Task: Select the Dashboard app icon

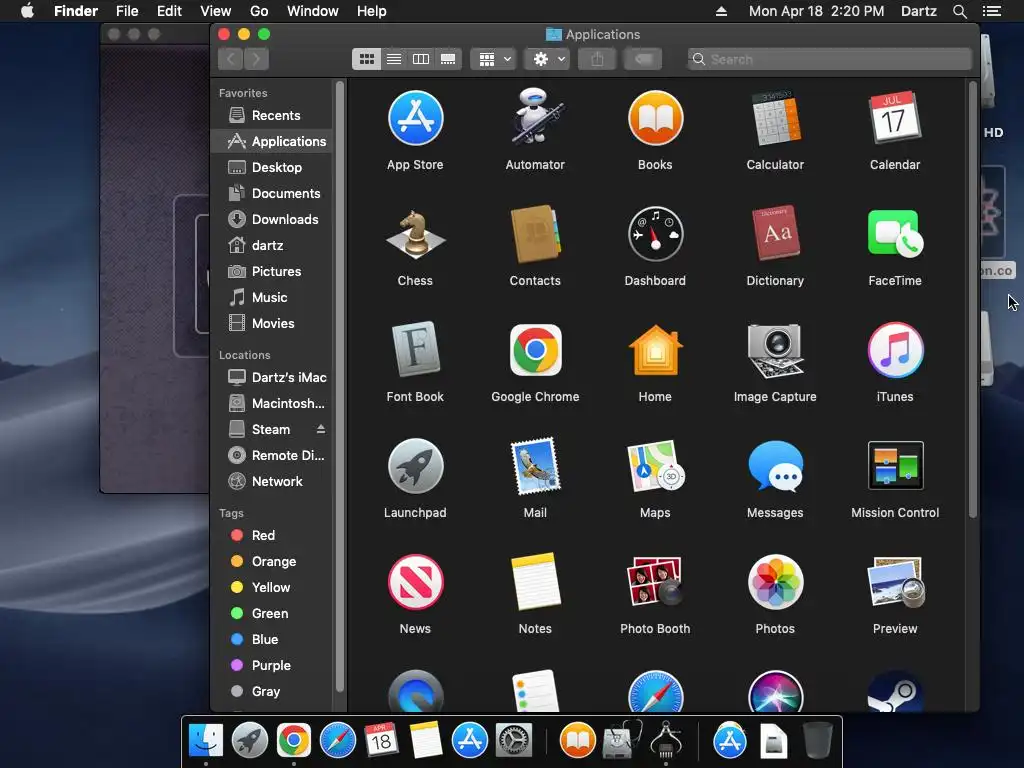Action: (655, 234)
